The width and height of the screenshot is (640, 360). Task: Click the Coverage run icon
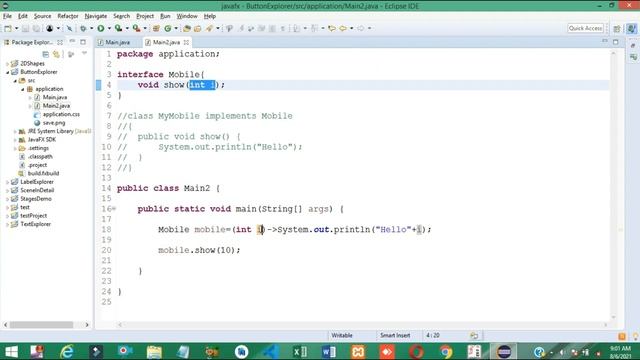tap(118, 28)
